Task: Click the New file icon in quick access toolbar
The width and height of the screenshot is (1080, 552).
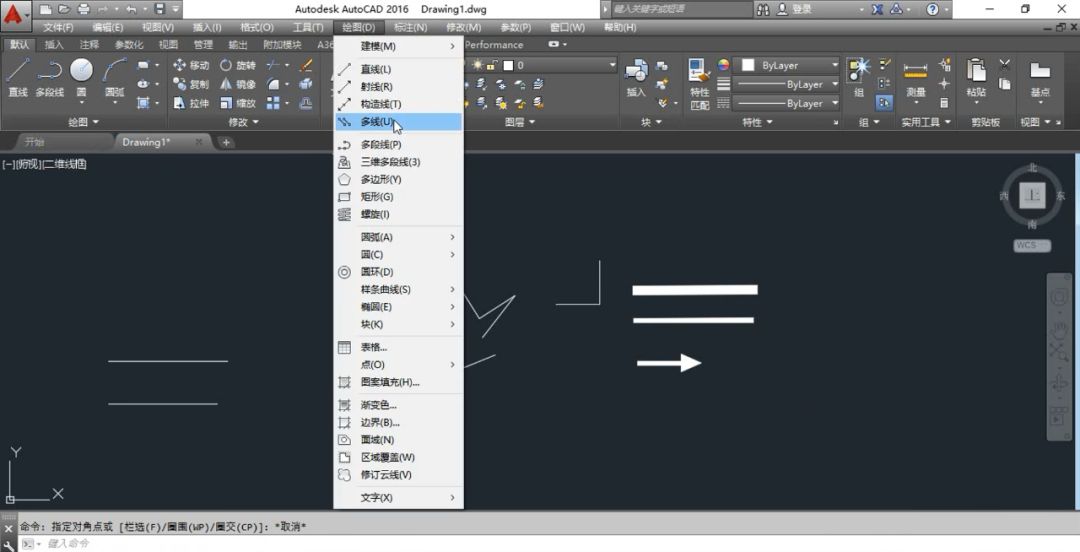Action: click(x=45, y=10)
